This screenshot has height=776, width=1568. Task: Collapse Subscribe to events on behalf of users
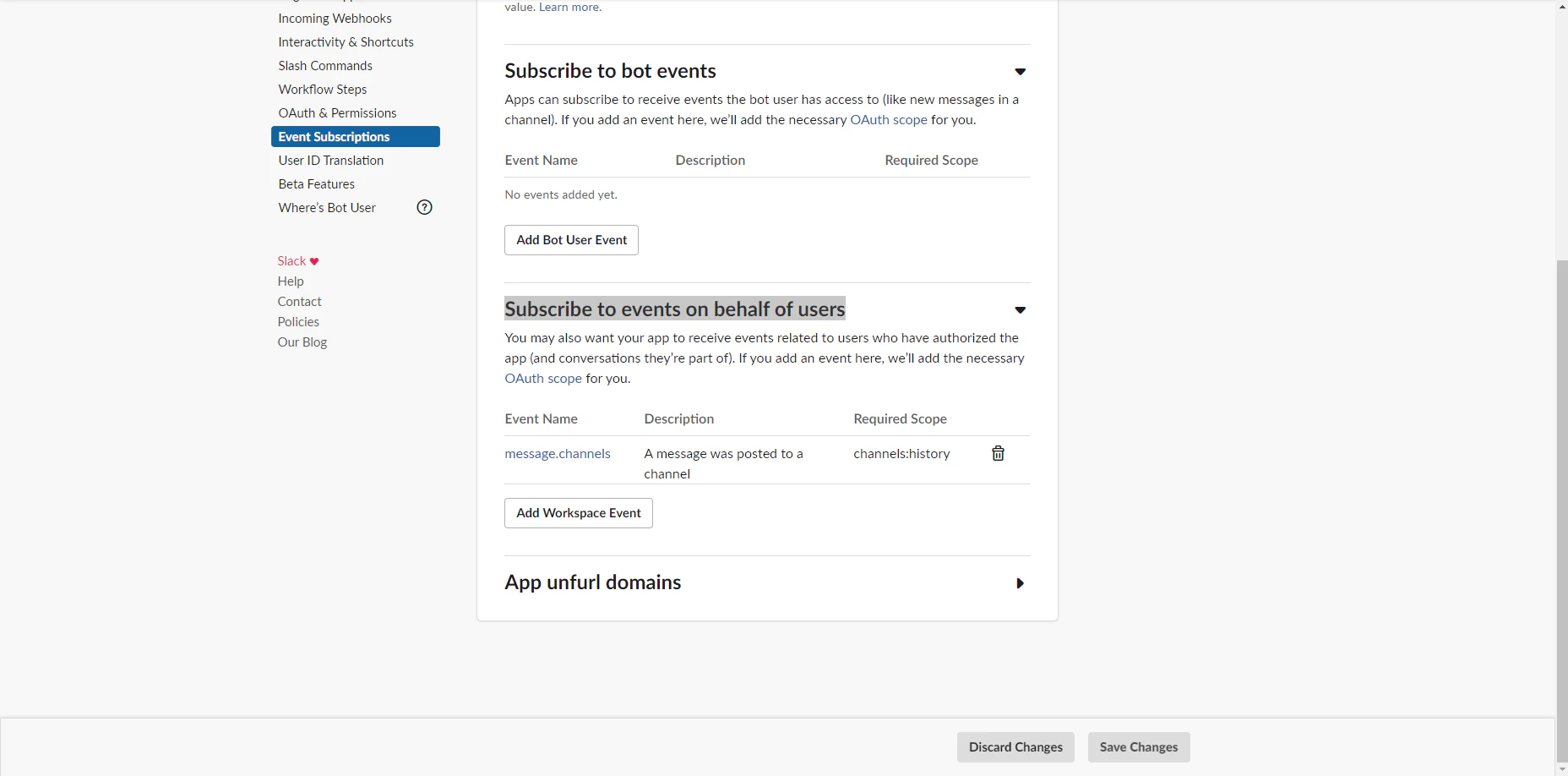[1020, 310]
